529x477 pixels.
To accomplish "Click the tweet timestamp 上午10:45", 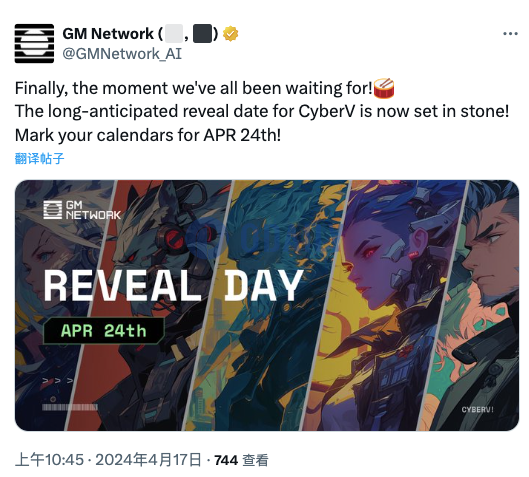I will coord(49,460).
